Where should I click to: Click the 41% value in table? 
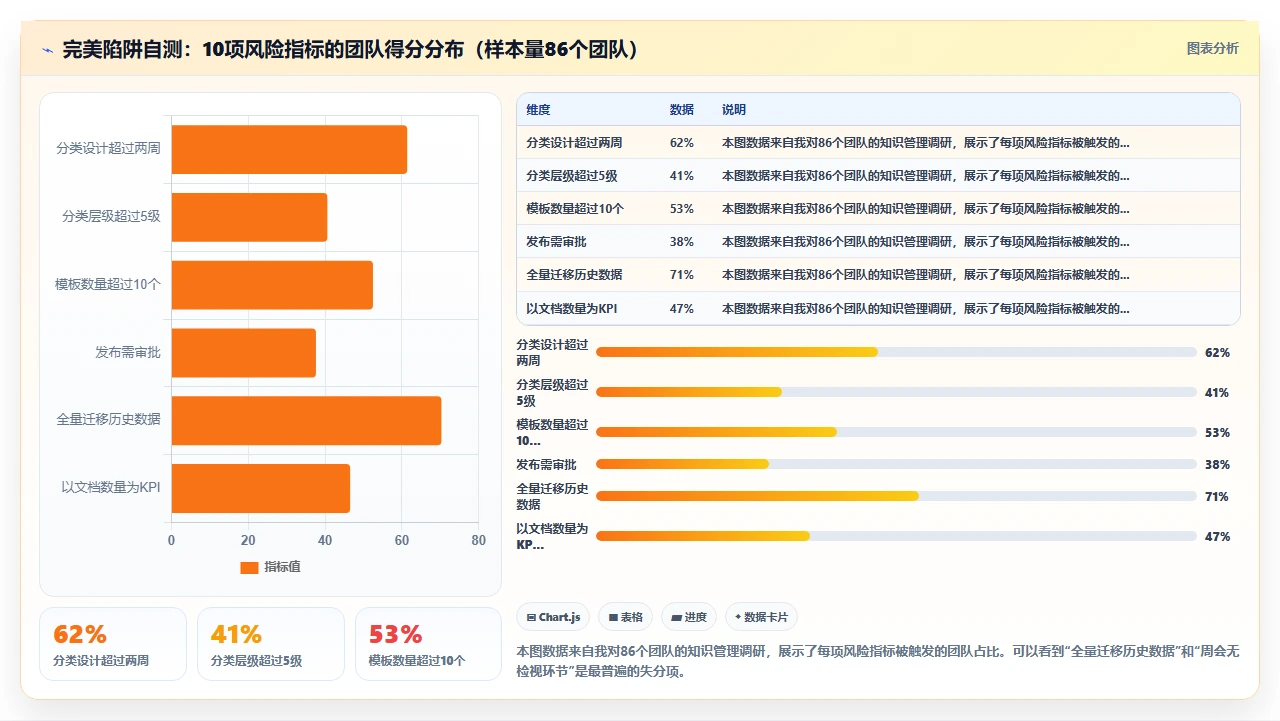click(x=682, y=176)
